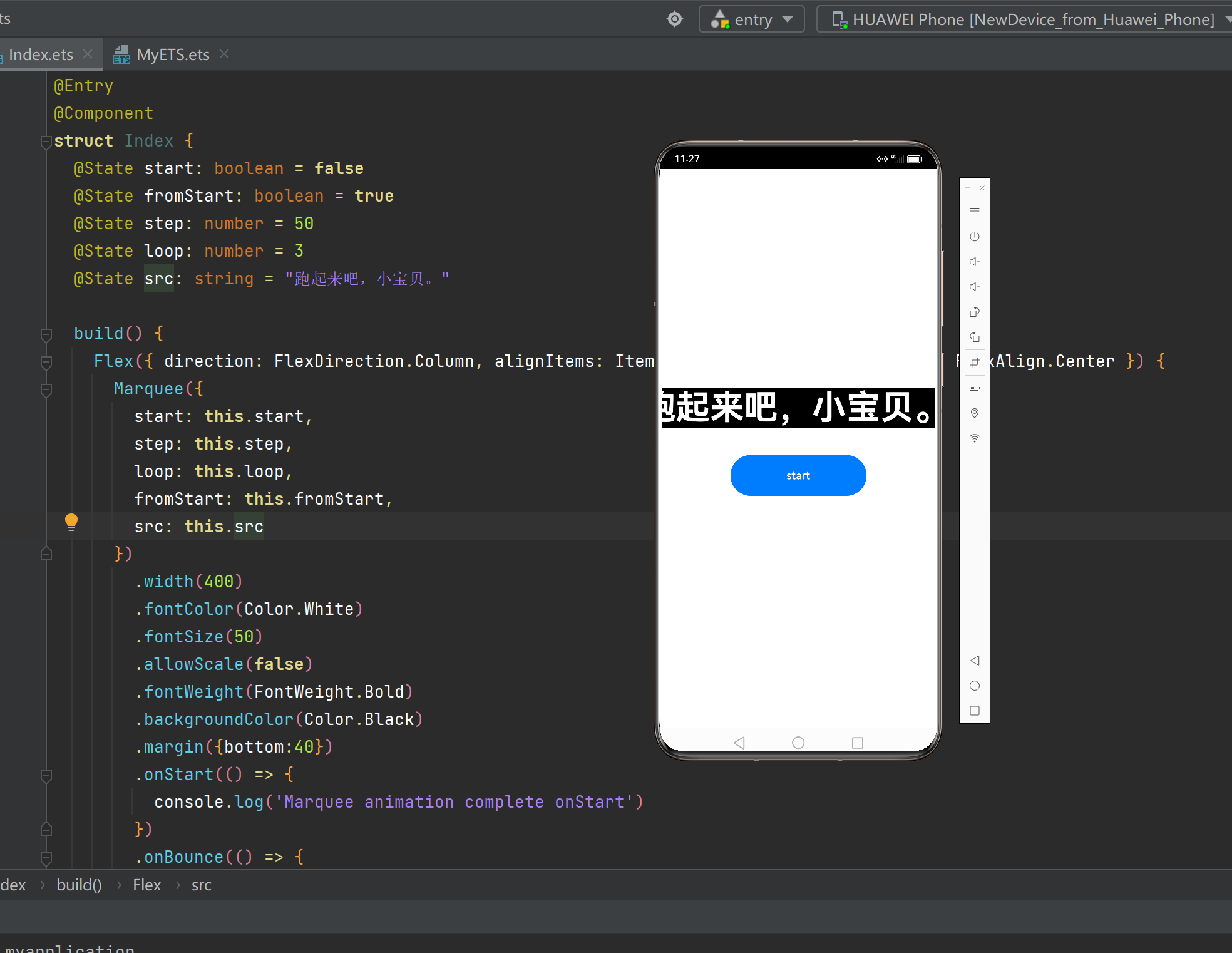Select the Index.ets editor tab

(x=41, y=55)
